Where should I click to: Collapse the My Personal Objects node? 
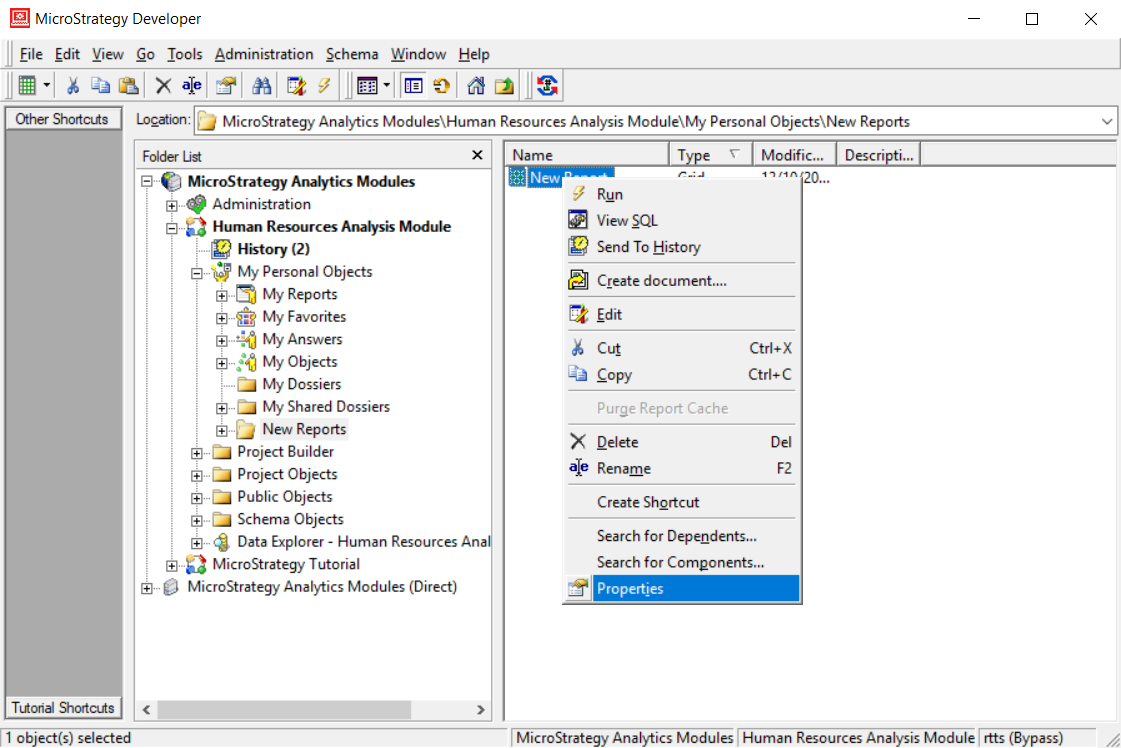[x=197, y=273]
